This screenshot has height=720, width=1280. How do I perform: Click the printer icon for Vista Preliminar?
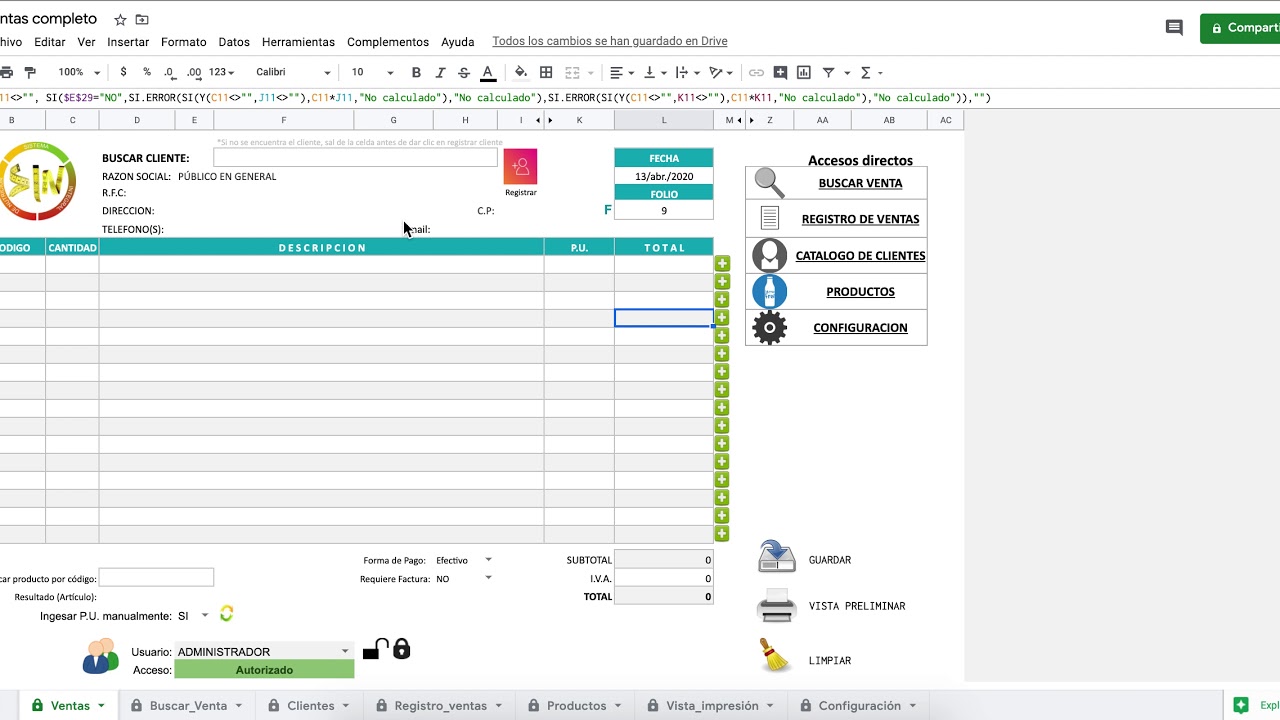[776, 606]
